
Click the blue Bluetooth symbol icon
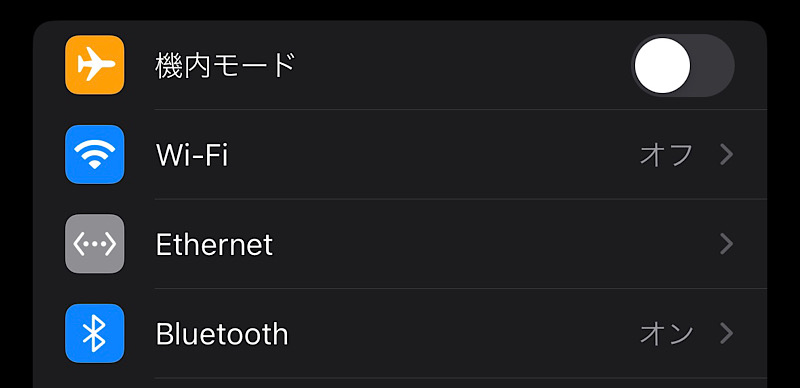(x=94, y=333)
